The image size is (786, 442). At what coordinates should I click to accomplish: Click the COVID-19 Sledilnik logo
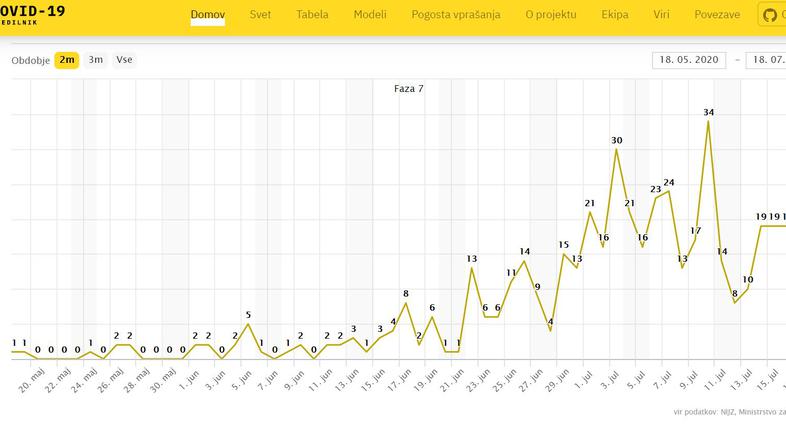pyautogui.click(x=33, y=16)
